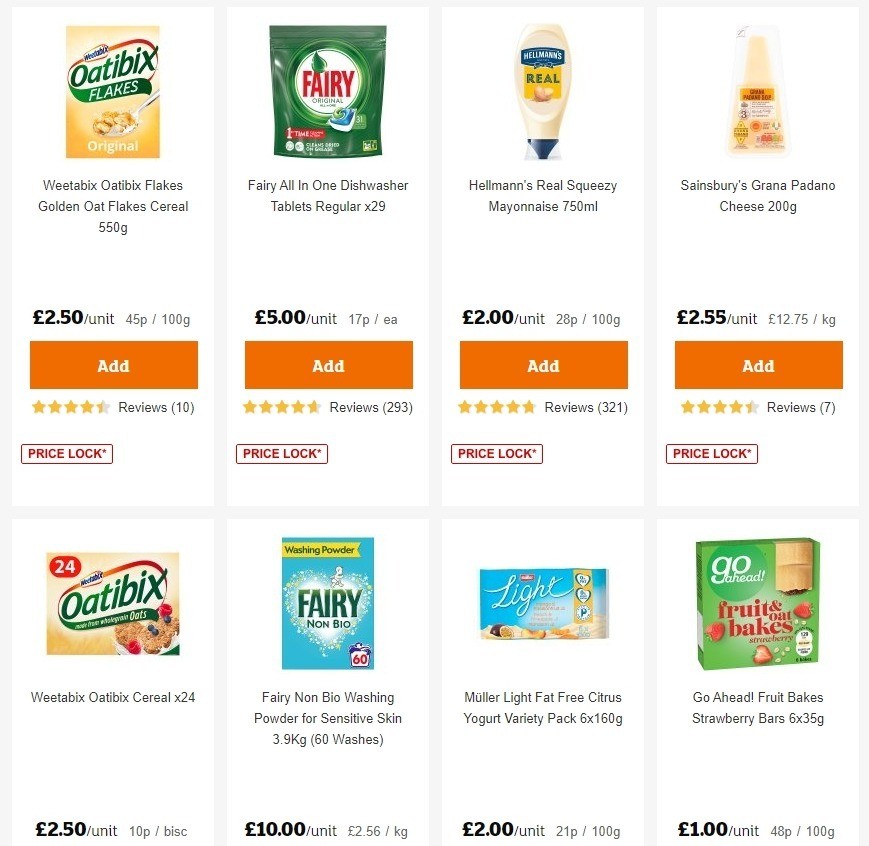
Task: Click the star rating below Grana Padano cheese
Action: pos(712,407)
